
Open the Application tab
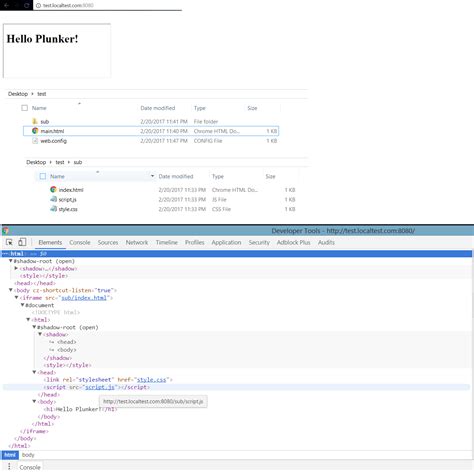pyautogui.click(x=226, y=242)
